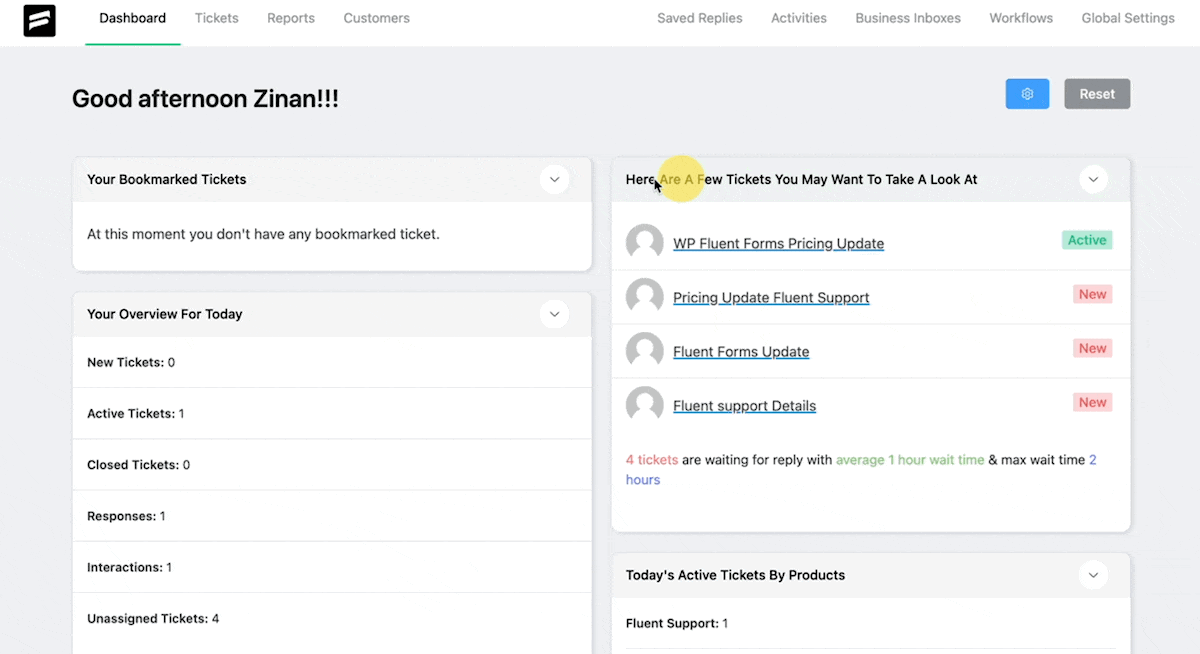The height and width of the screenshot is (654, 1200).
Task: Click avatar beside Fluent support Details
Action: click(x=645, y=405)
